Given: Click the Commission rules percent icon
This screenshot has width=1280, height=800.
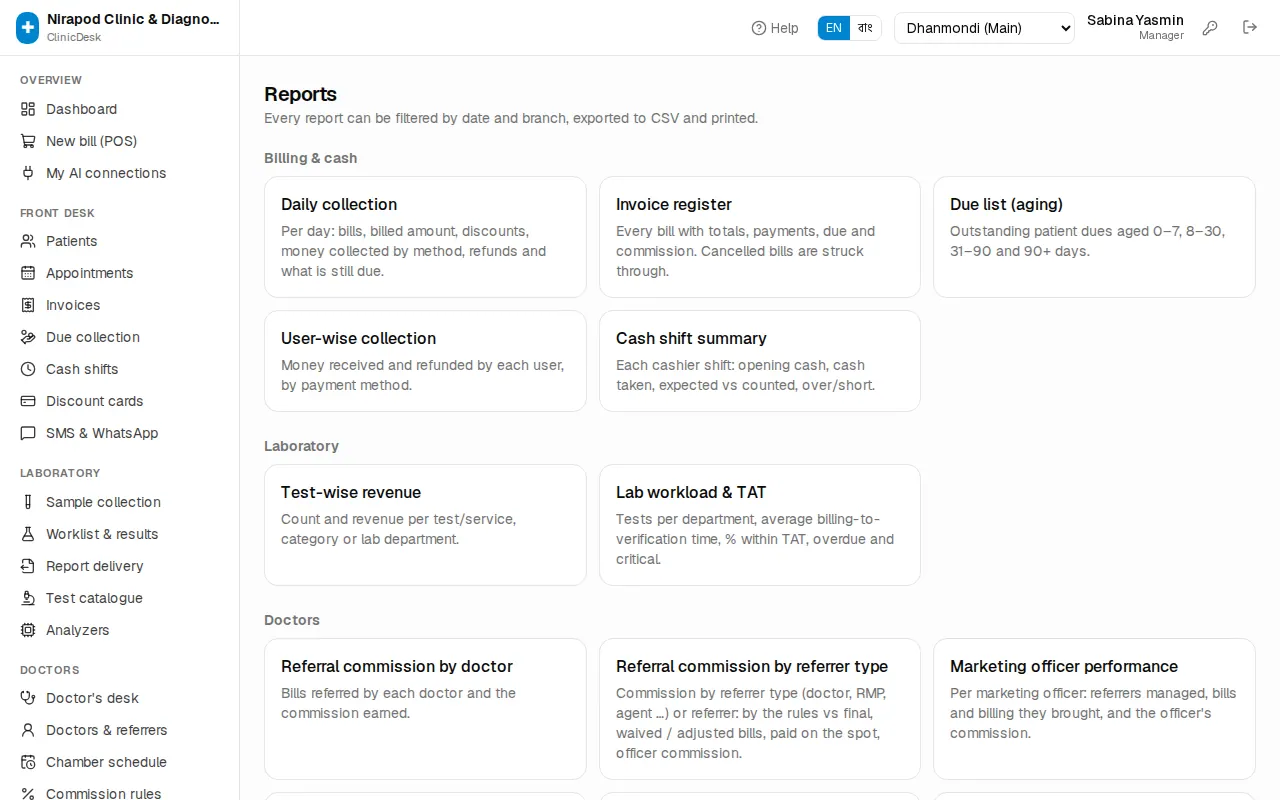Looking at the screenshot, I should 28,794.
